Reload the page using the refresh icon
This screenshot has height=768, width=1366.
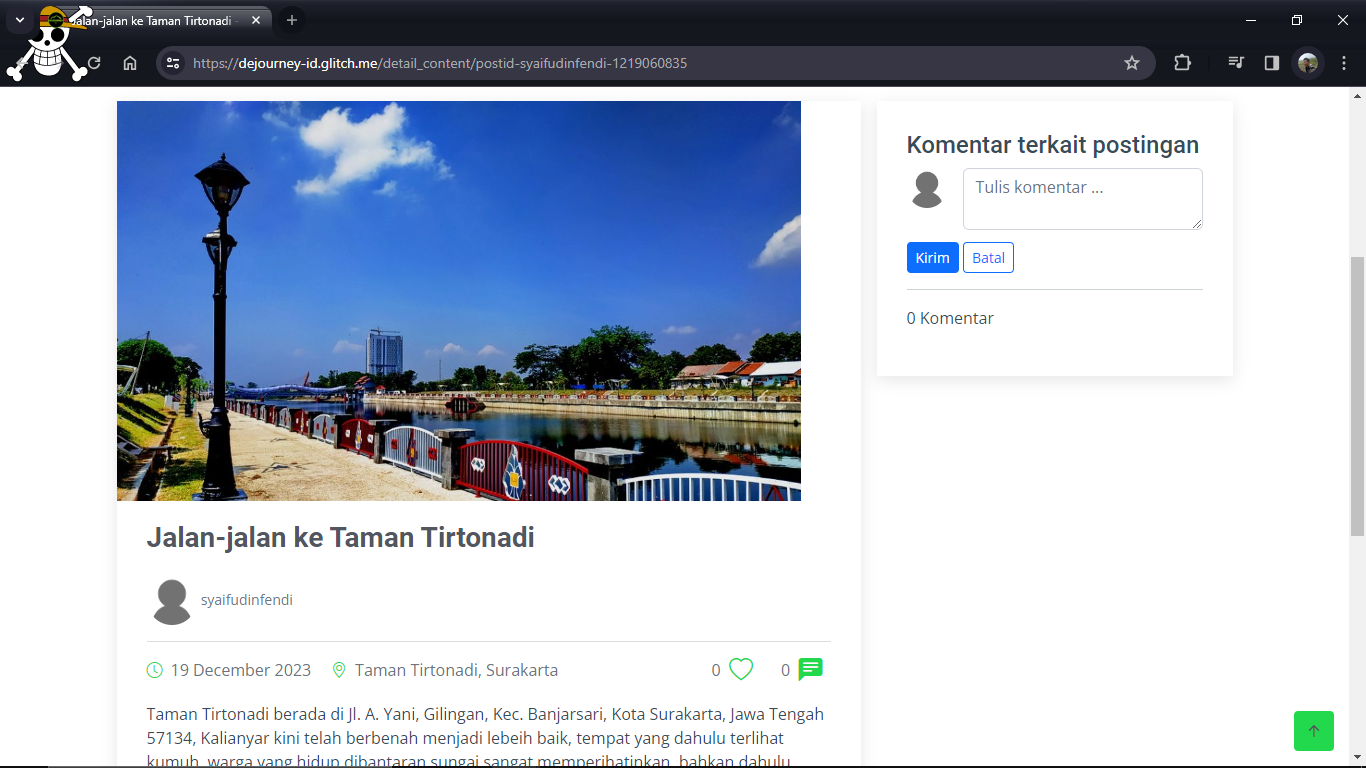point(94,63)
